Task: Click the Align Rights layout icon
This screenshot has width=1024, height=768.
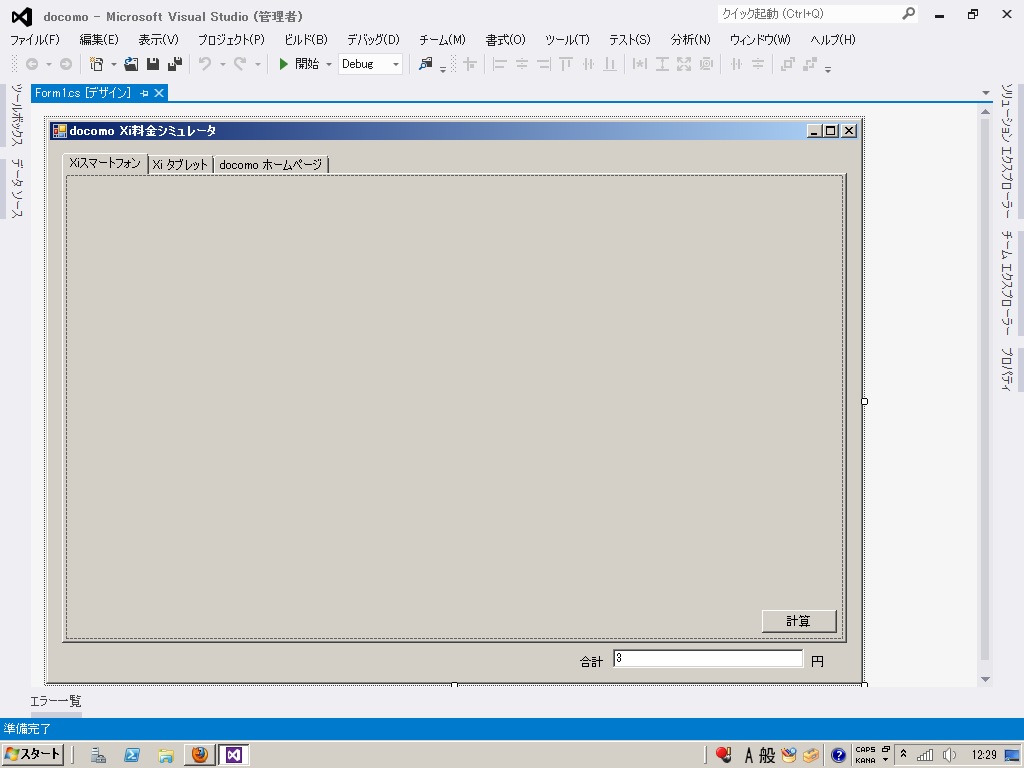Action: tap(544, 64)
